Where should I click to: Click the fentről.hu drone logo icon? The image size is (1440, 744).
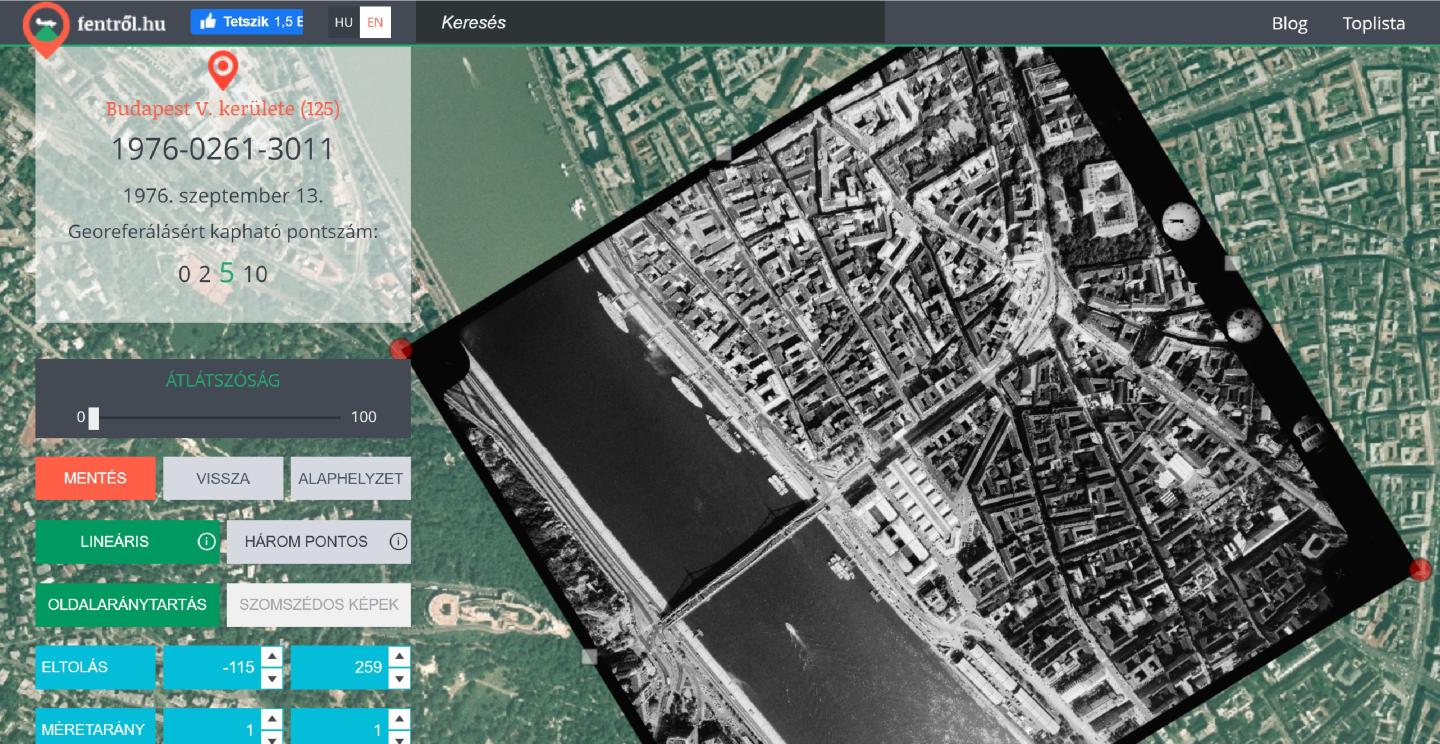46,24
